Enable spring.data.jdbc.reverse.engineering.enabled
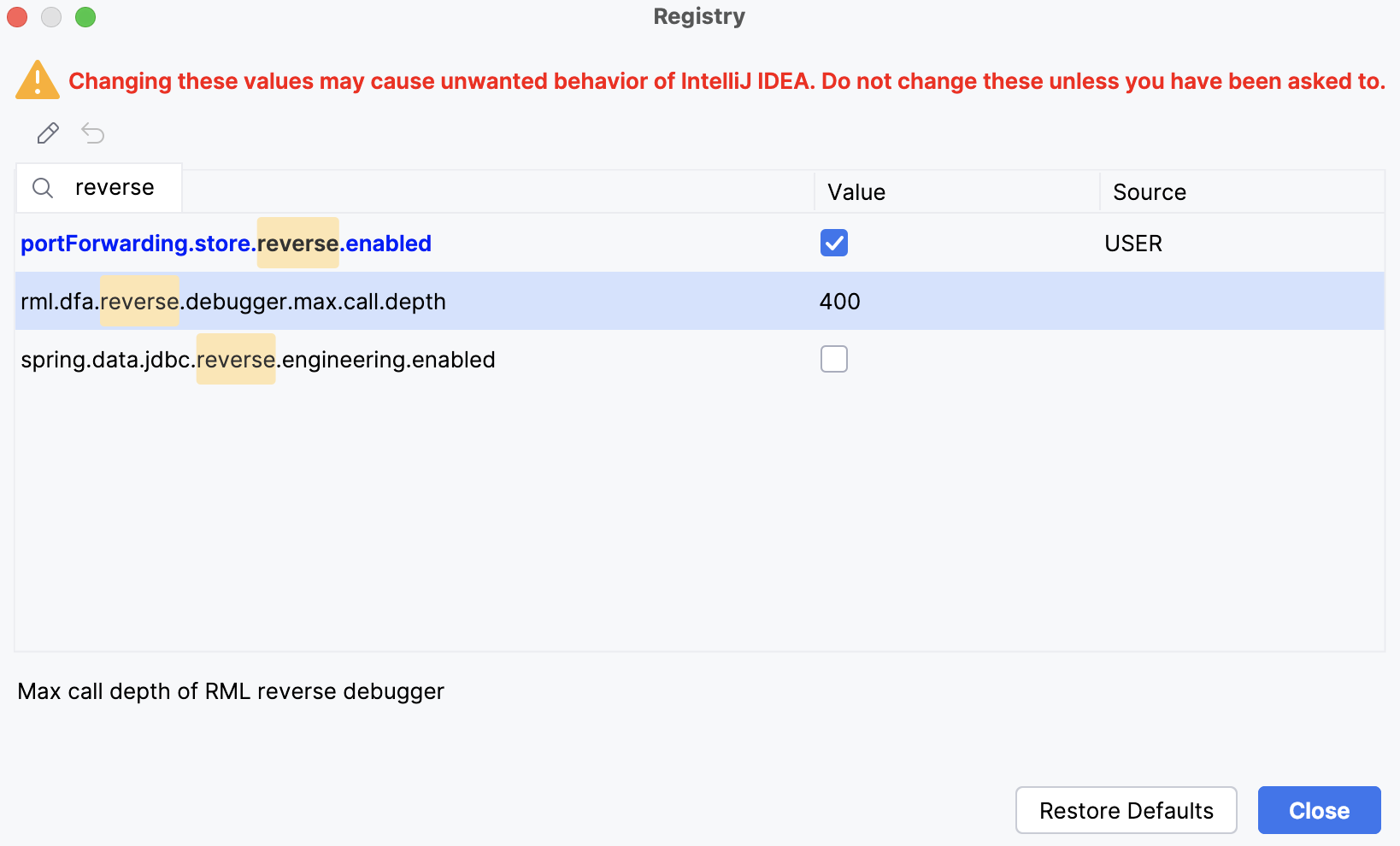Screen dimensions: 1400x846 [833, 359]
